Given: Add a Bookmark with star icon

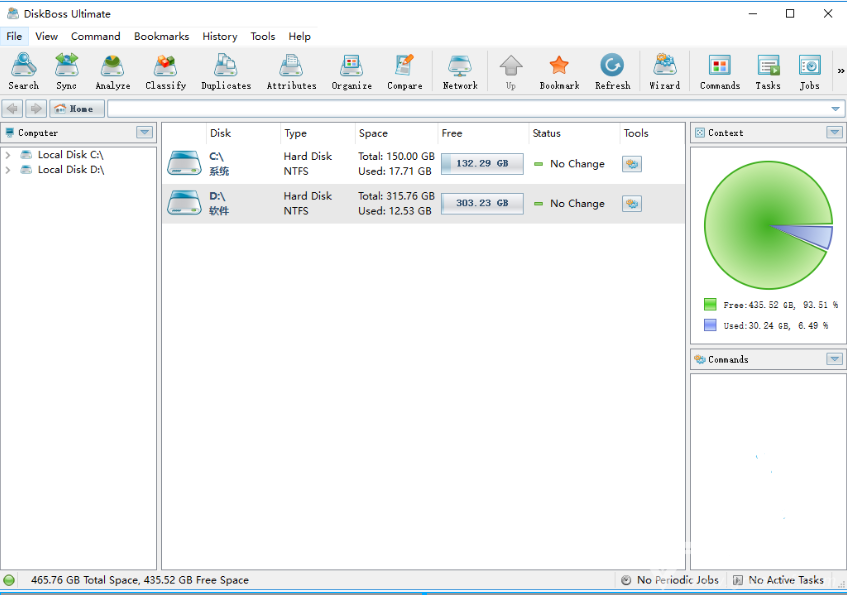Looking at the screenshot, I should pyautogui.click(x=559, y=71).
